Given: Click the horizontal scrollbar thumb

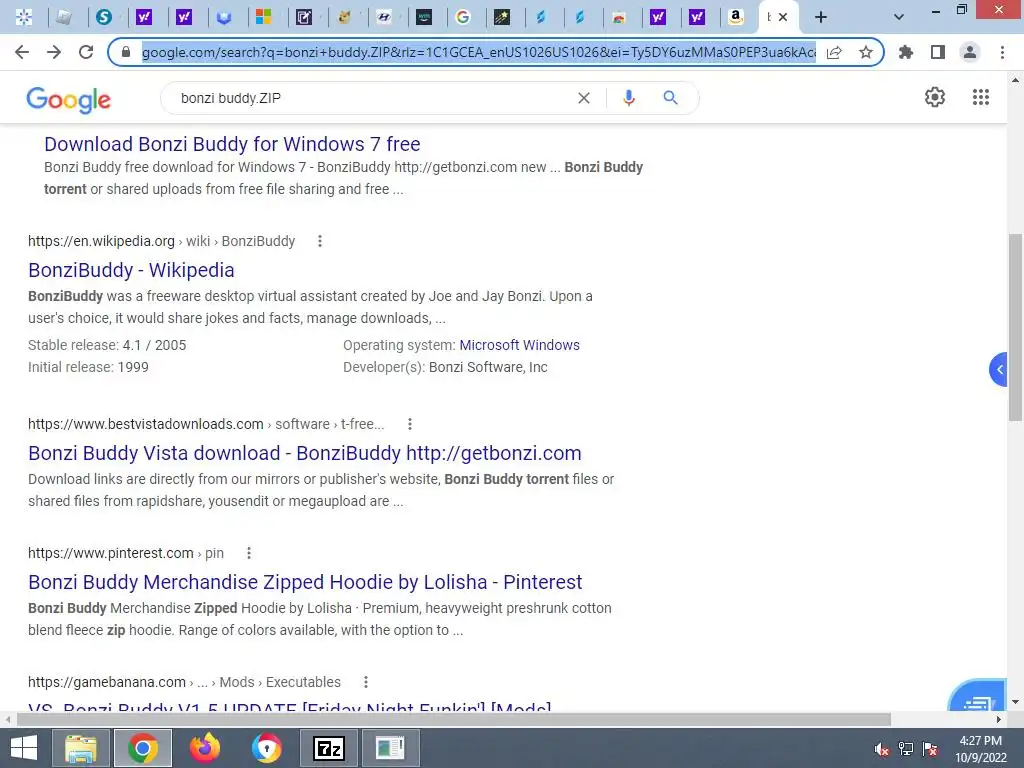Looking at the screenshot, I should click(x=453, y=720).
